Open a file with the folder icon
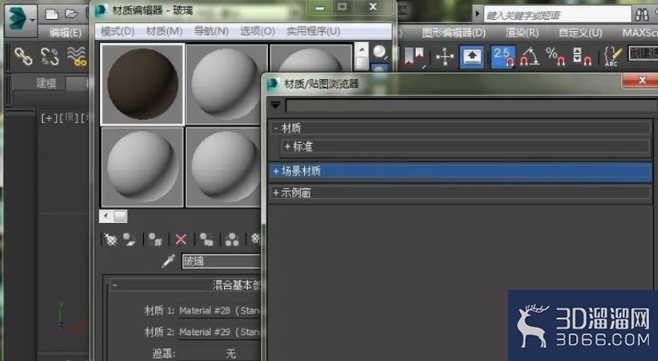 point(72,14)
